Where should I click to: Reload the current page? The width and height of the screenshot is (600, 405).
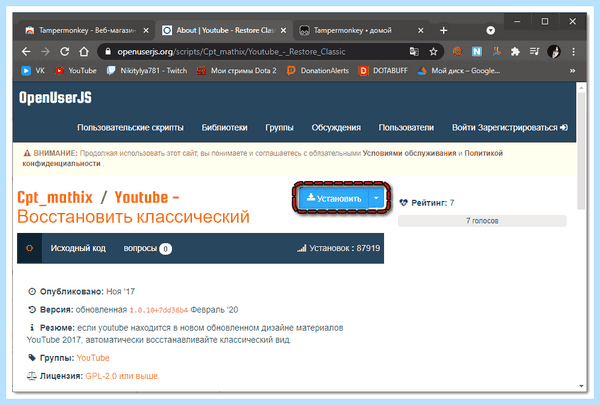(65, 51)
